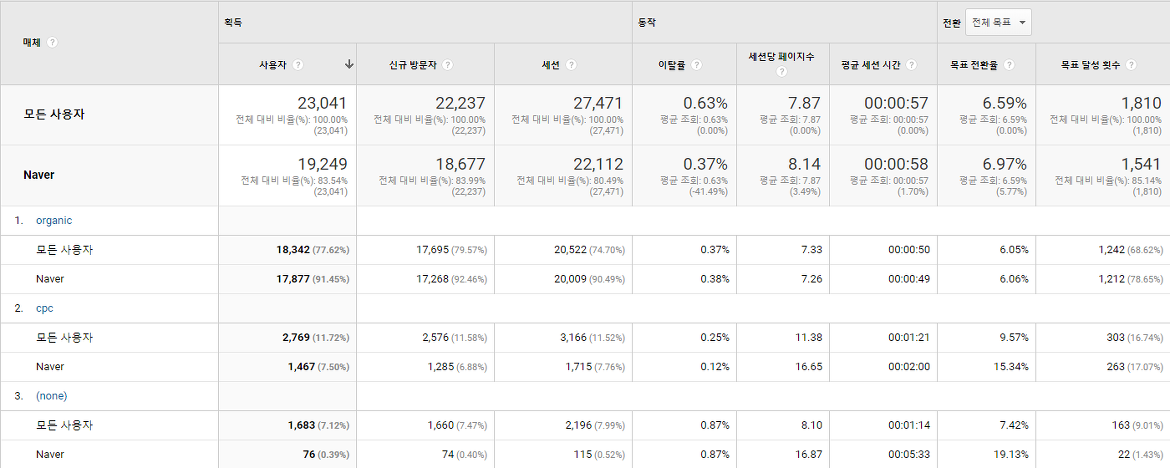Click Naver sessions value 22,112
Image resolution: width=1170 pixels, height=468 pixels.
(598, 164)
